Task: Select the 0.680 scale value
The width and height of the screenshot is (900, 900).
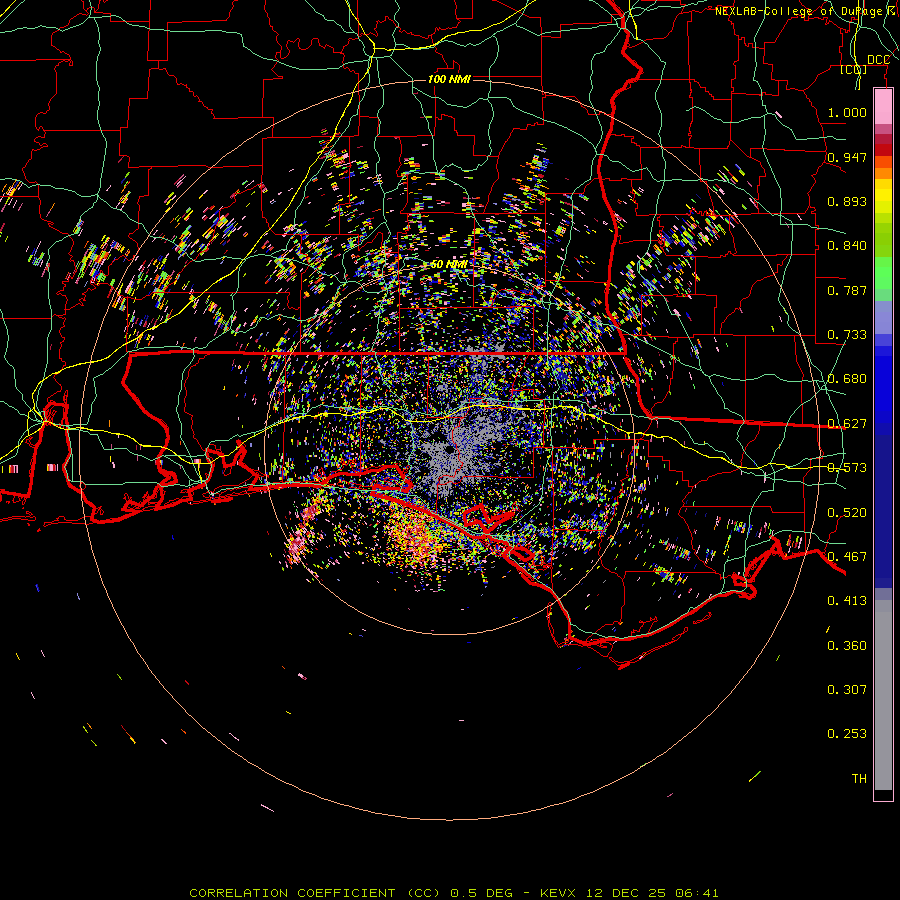Action: click(847, 379)
